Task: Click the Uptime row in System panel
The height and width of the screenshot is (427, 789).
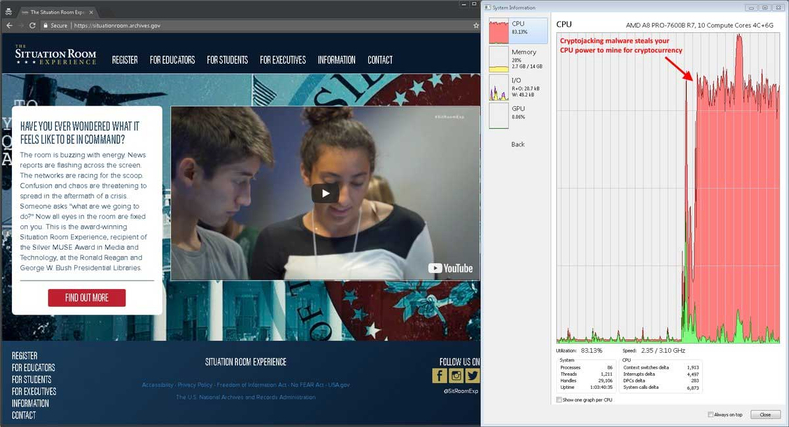Action: click(x=586, y=387)
